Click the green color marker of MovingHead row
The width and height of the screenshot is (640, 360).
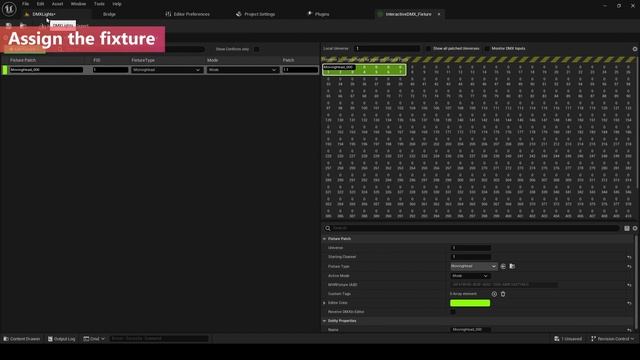pos(5,70)
